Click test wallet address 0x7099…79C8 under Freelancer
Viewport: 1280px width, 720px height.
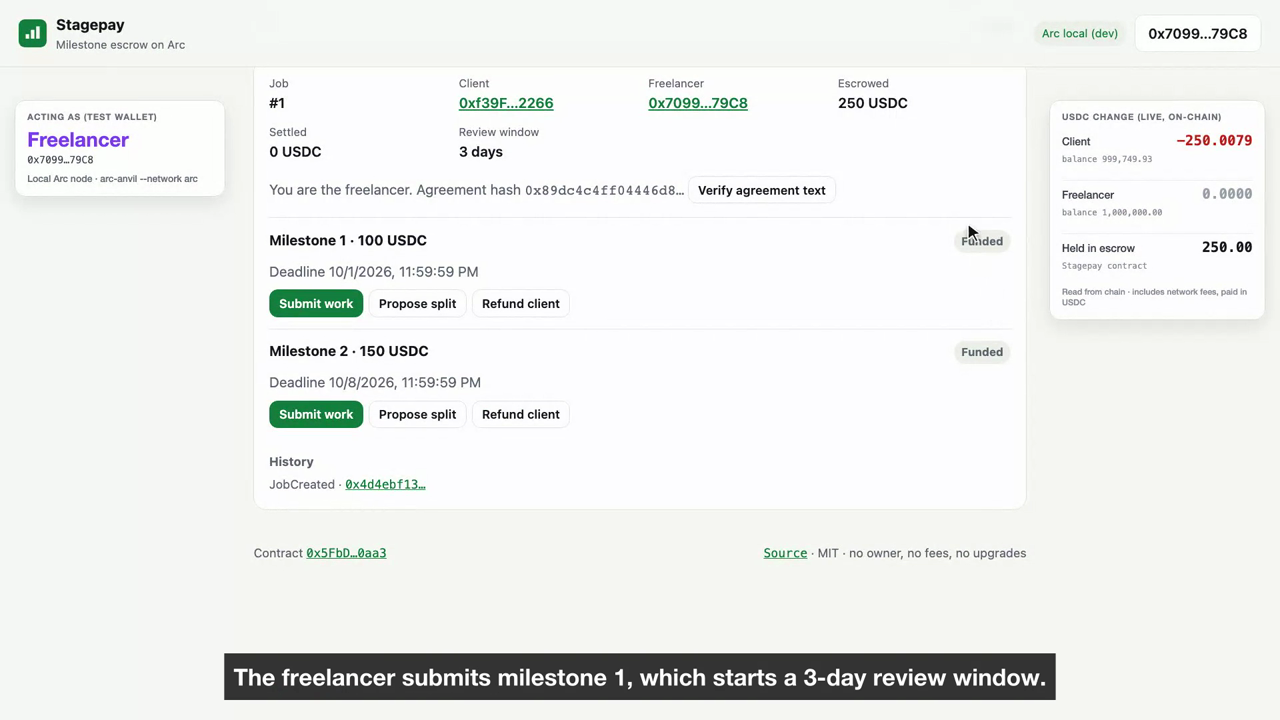click(60, 160)
